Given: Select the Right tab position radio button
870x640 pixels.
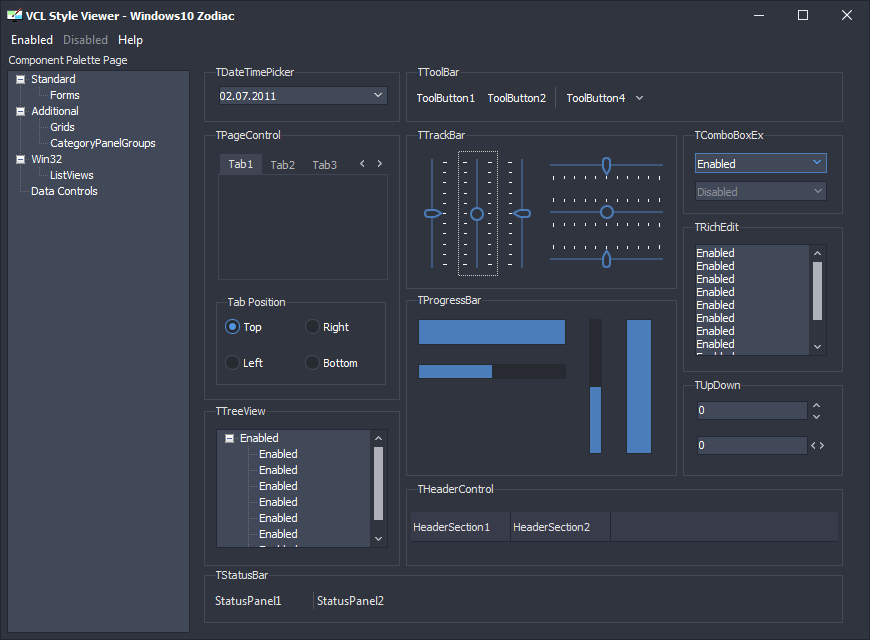Looking at the screenshot, I should 312,327.
